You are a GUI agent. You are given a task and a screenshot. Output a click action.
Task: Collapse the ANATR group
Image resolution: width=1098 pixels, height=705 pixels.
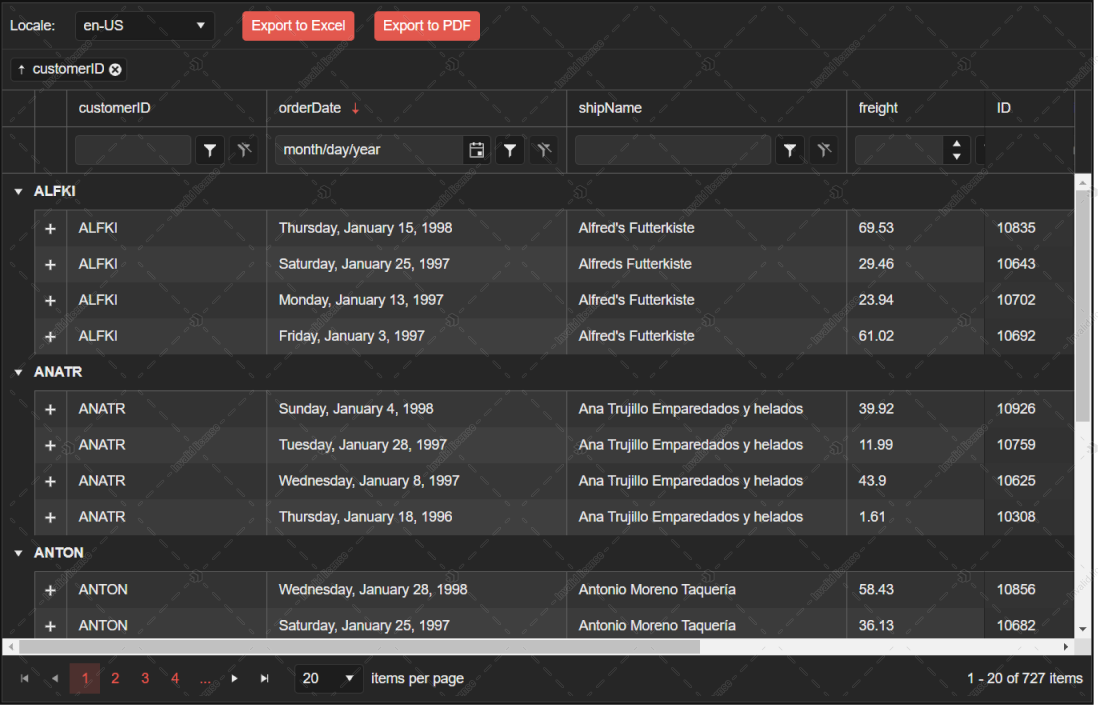17,371
